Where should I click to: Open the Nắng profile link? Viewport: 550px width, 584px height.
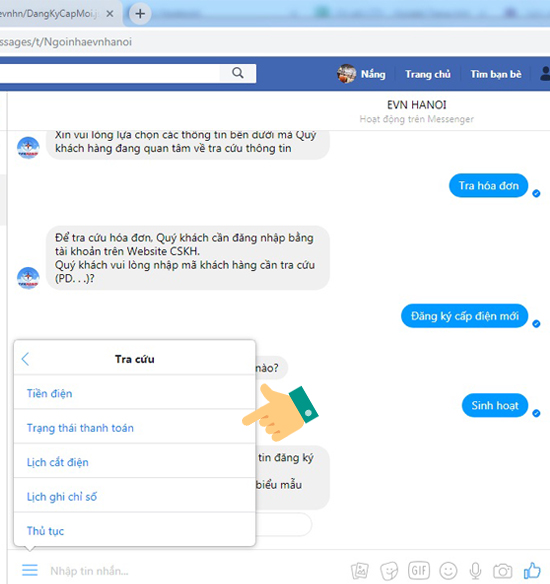coord(373,74)
